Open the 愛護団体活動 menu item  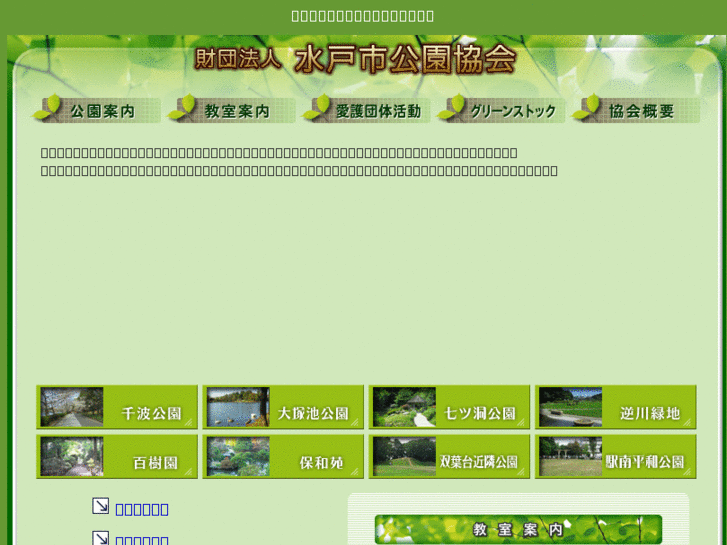[x=366, y=109]
